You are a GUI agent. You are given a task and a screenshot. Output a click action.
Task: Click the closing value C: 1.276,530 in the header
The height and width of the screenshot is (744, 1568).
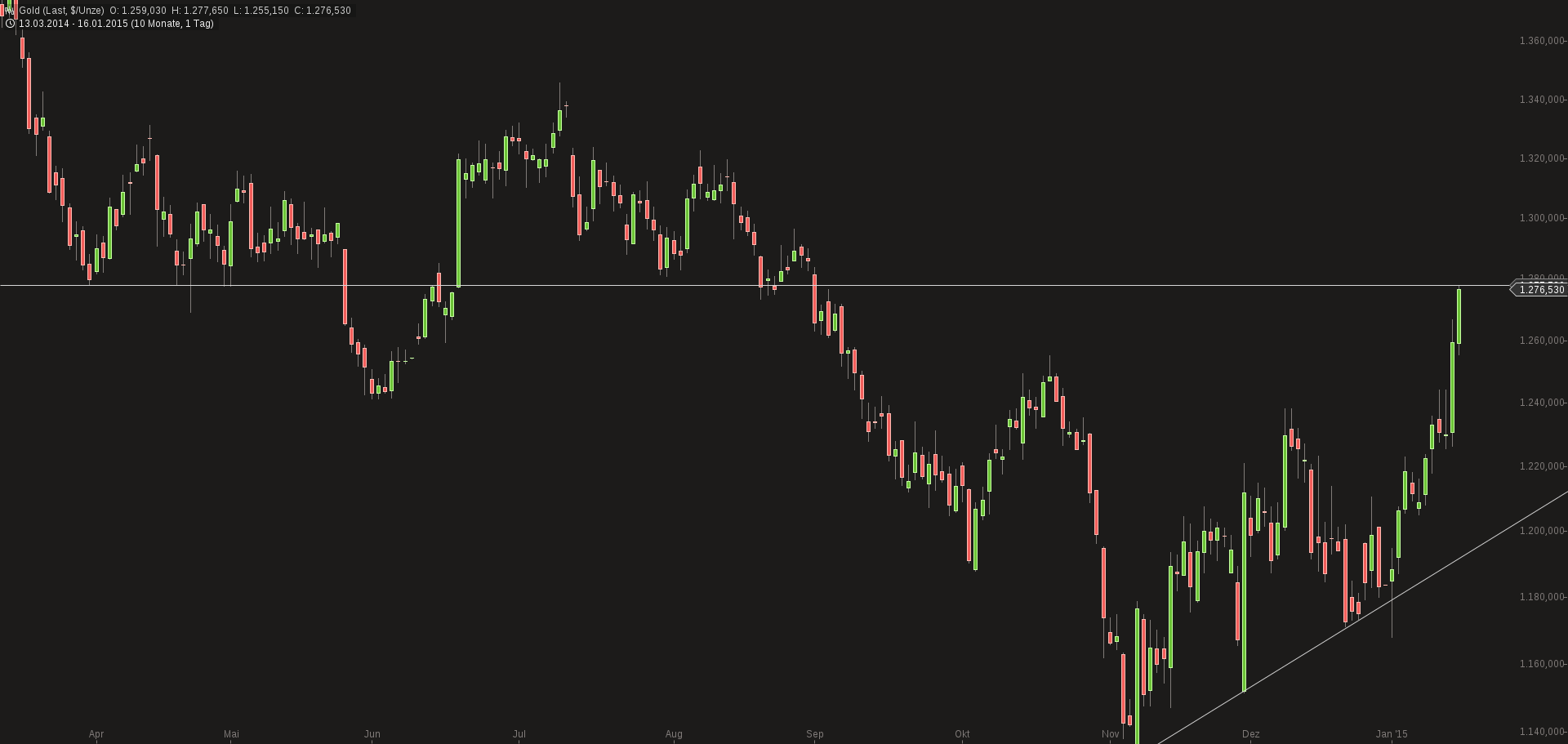[322, 10]
